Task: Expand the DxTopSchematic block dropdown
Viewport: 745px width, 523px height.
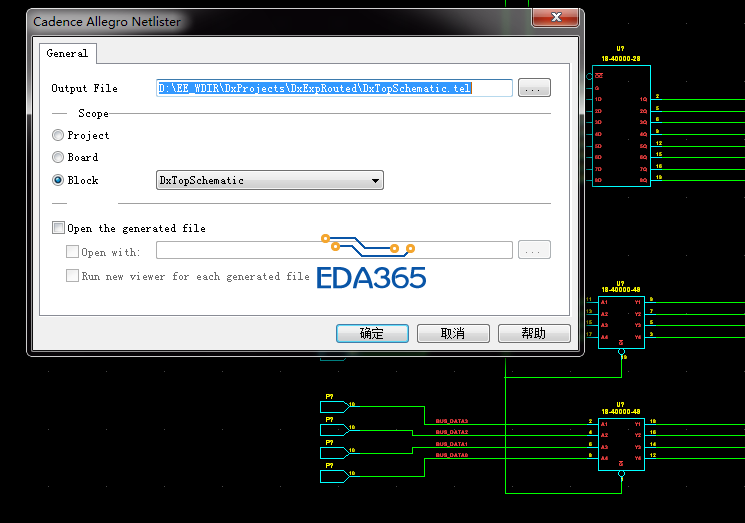Action: coord(270,181)
